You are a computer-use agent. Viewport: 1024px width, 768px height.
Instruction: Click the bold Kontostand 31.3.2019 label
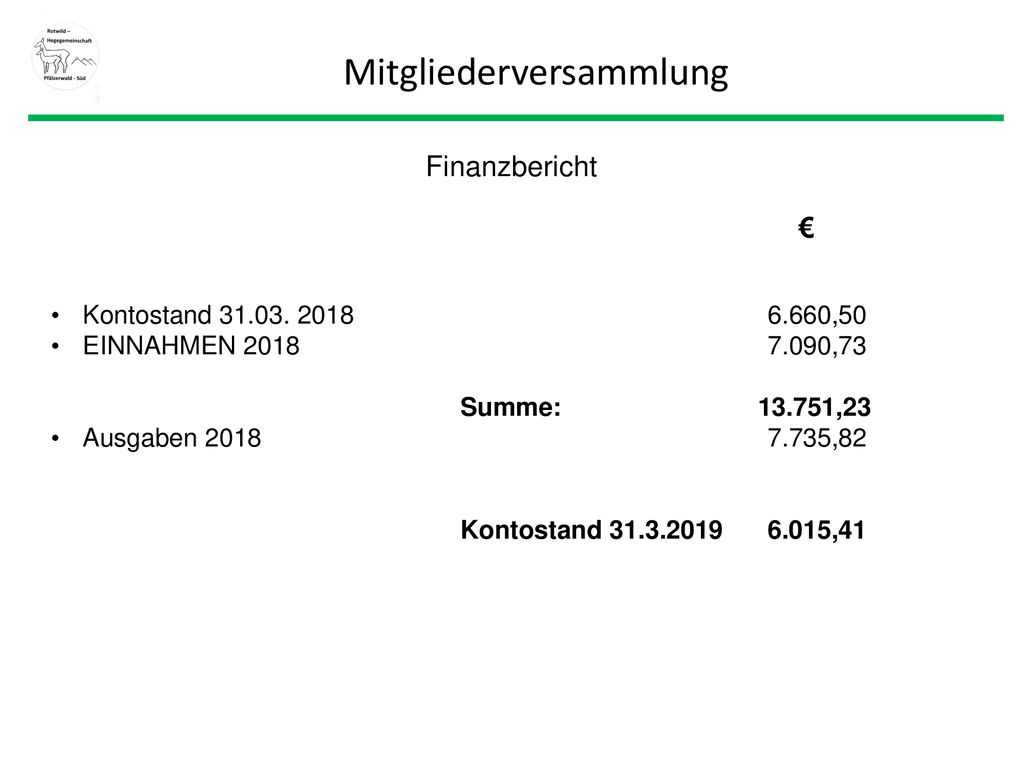pyautogui.click(x=592, y=530)
